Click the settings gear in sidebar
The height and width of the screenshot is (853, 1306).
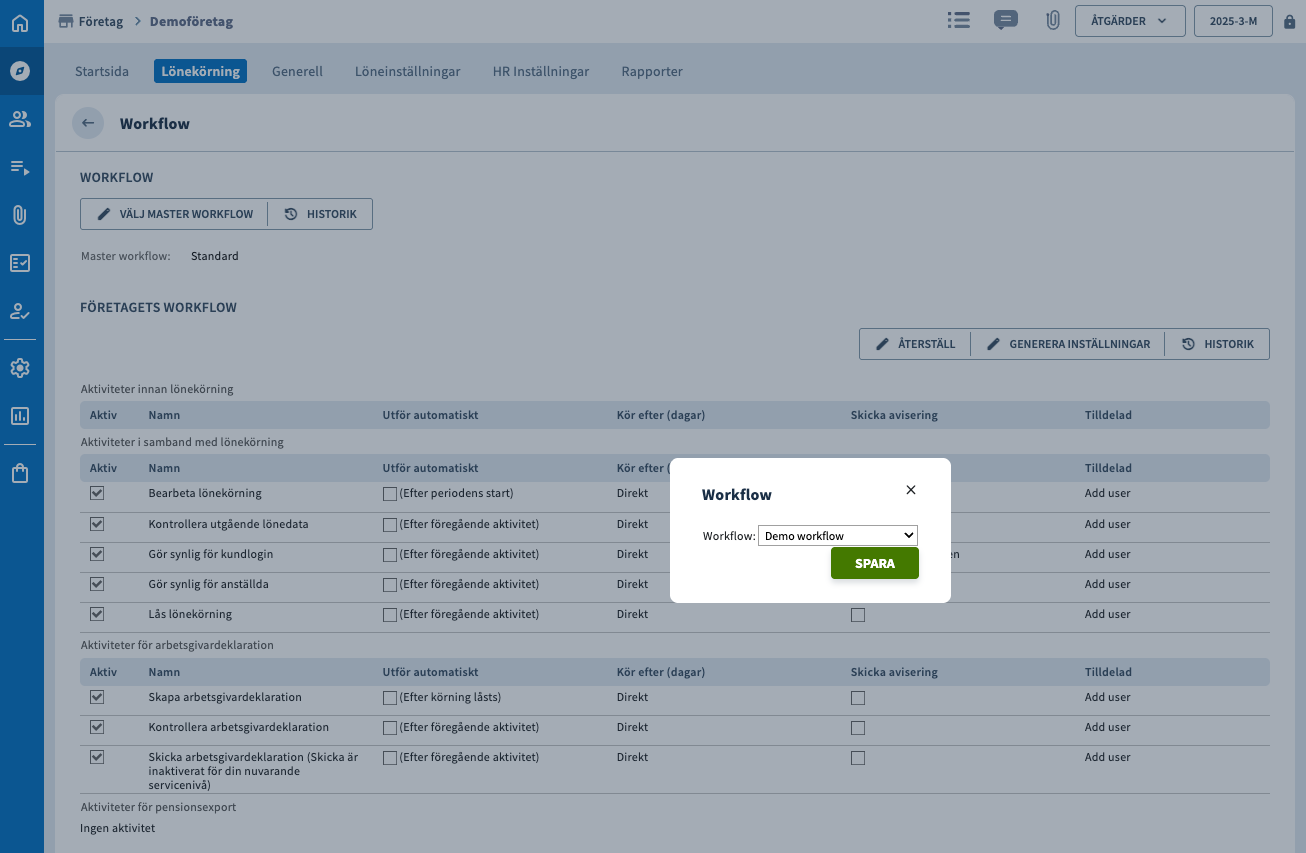20,368
